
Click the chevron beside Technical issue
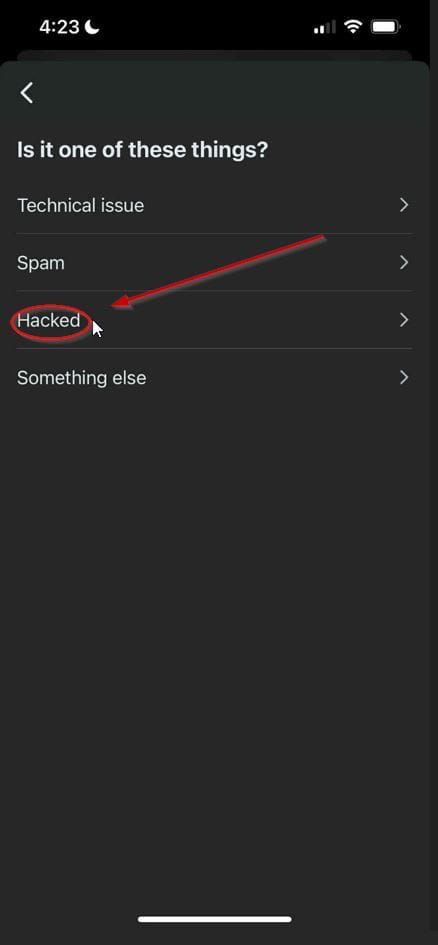(404, 206)
